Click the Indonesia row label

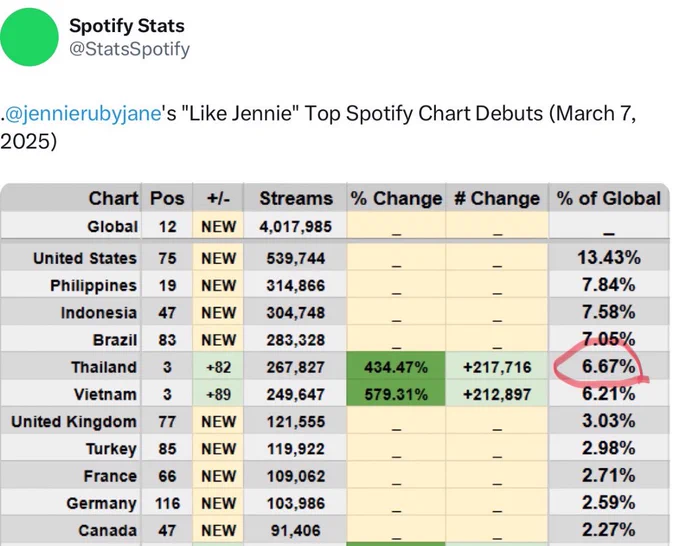(98, 313)
